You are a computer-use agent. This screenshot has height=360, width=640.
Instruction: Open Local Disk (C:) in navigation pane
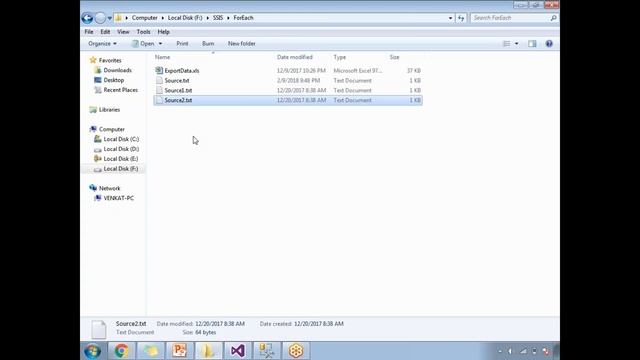pos(121,139)
